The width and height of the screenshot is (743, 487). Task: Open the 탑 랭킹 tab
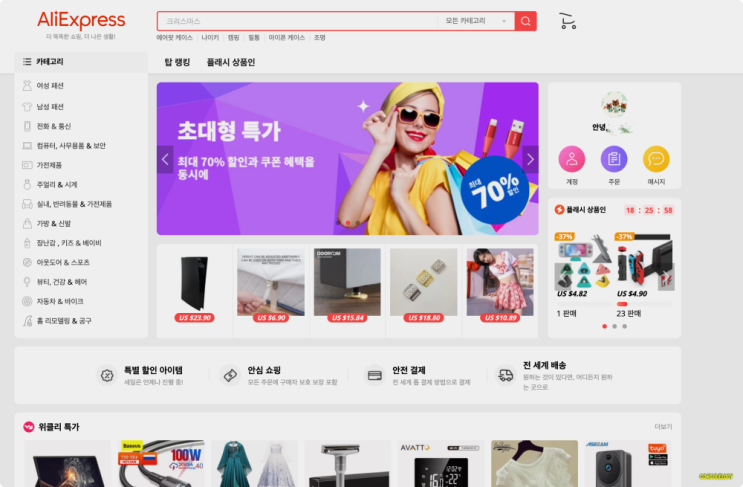[x=177, y=62]
